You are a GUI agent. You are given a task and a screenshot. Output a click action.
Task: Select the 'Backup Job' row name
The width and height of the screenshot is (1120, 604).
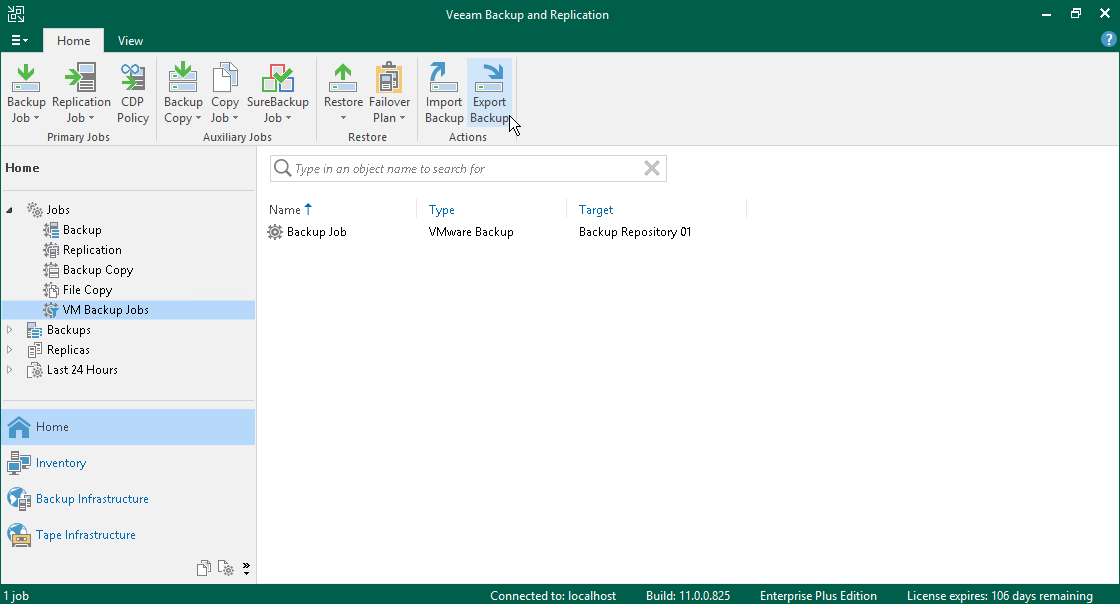coord(316,232)
